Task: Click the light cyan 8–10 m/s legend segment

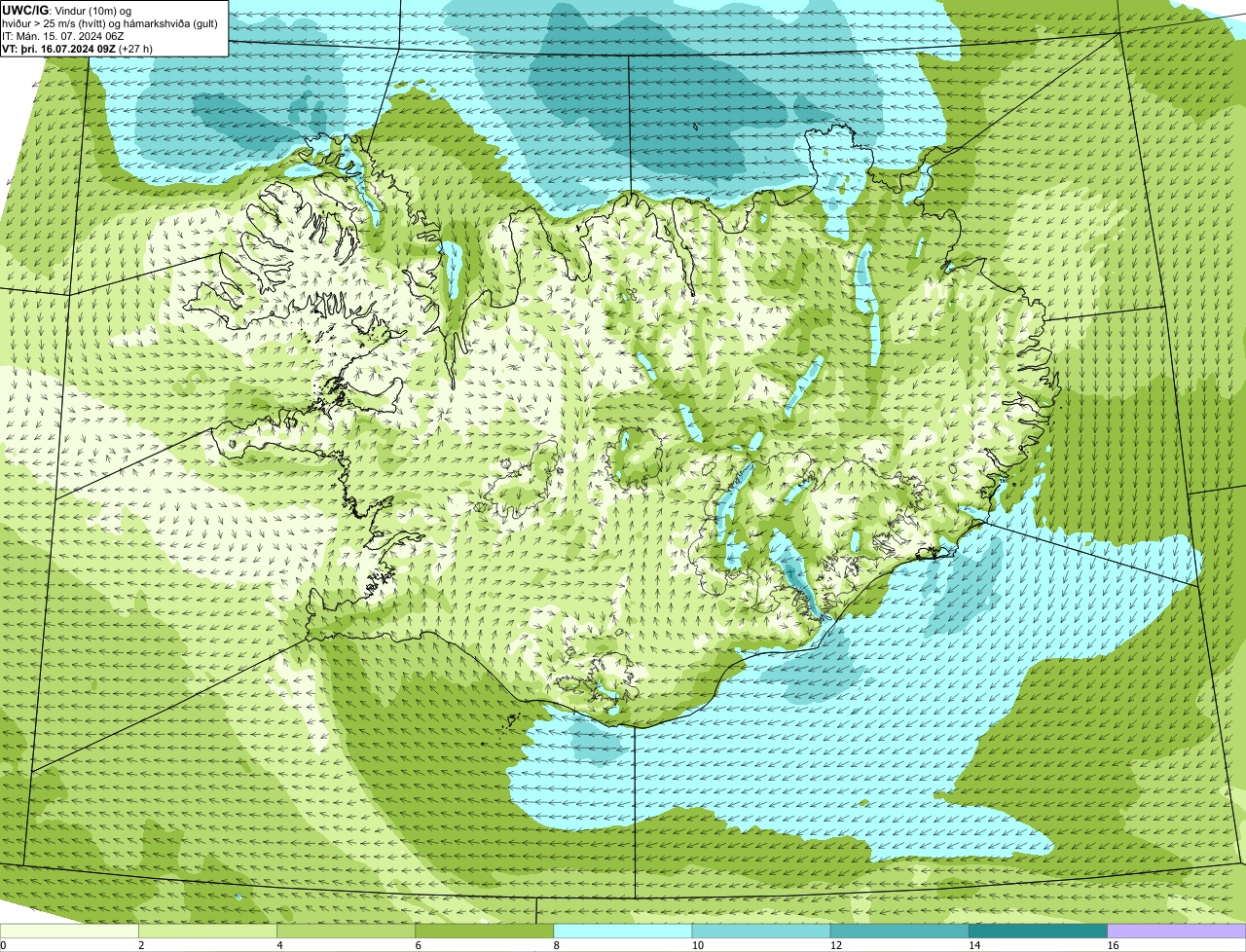Action: pos(624,932)
